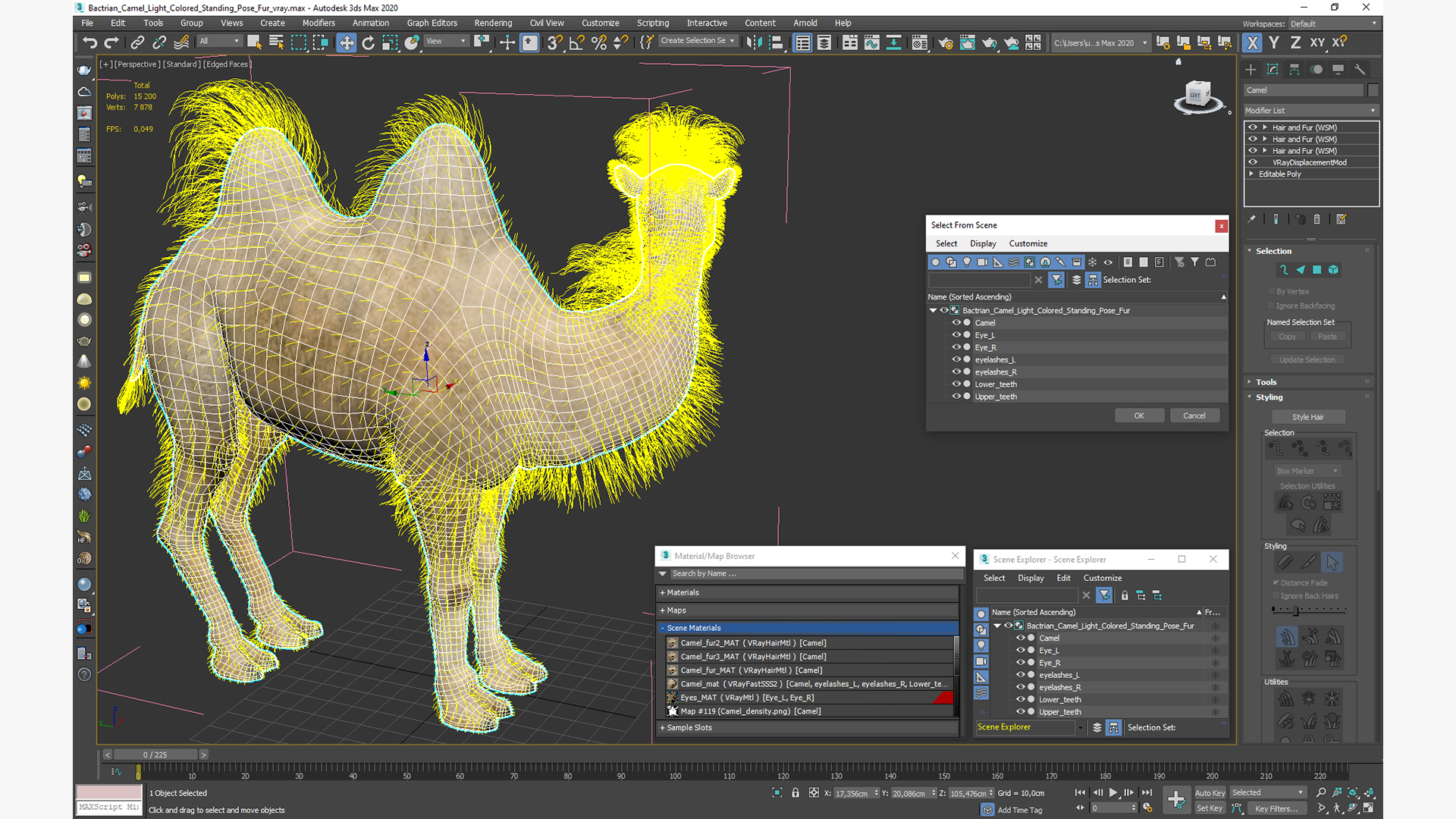The height and width of the screenshot is (819, 1456).
Task: Open the Modifier List dropdown
Action: [x=1310, y=111]
